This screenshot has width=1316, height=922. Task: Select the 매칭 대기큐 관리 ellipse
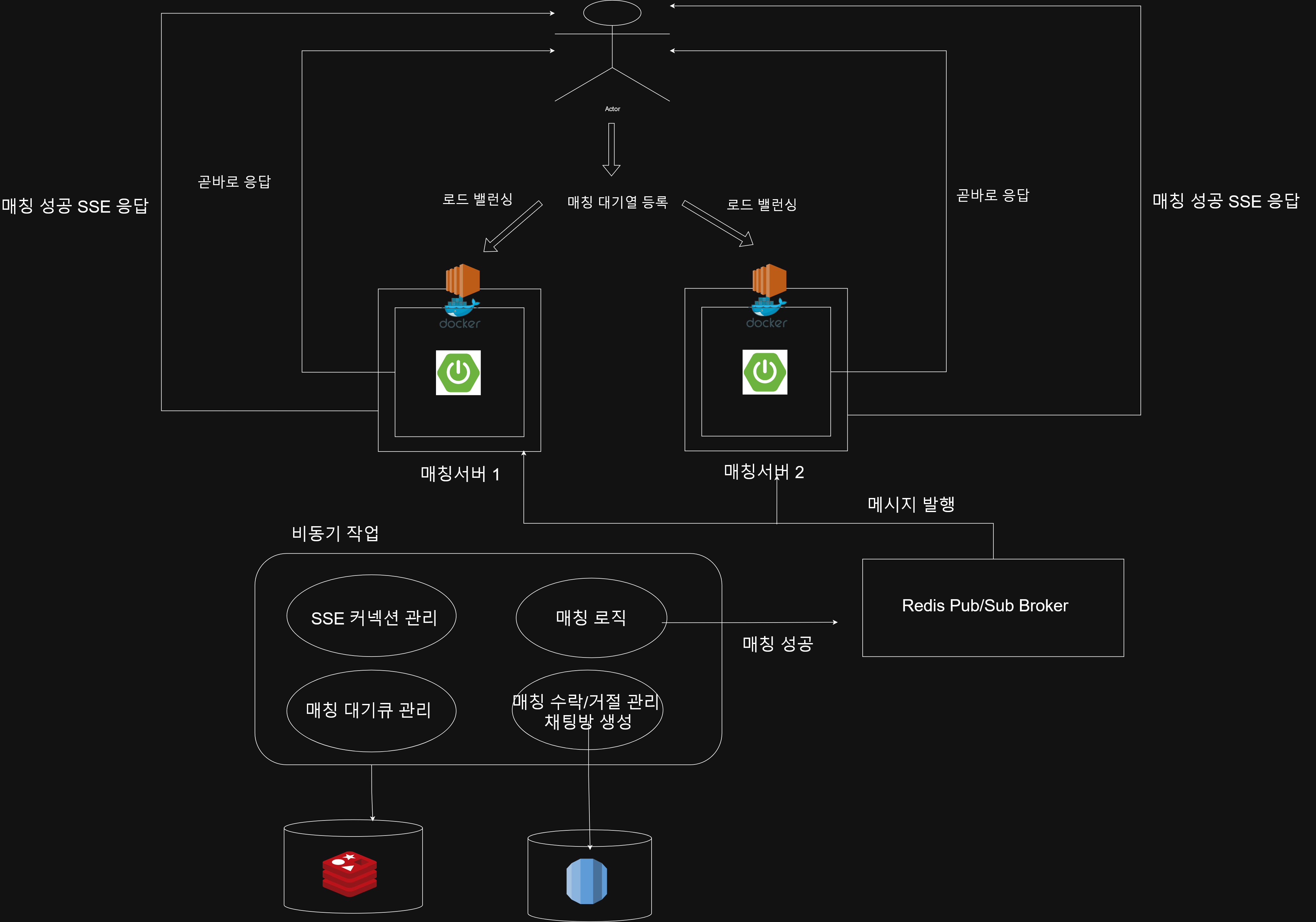click(371, 711)
